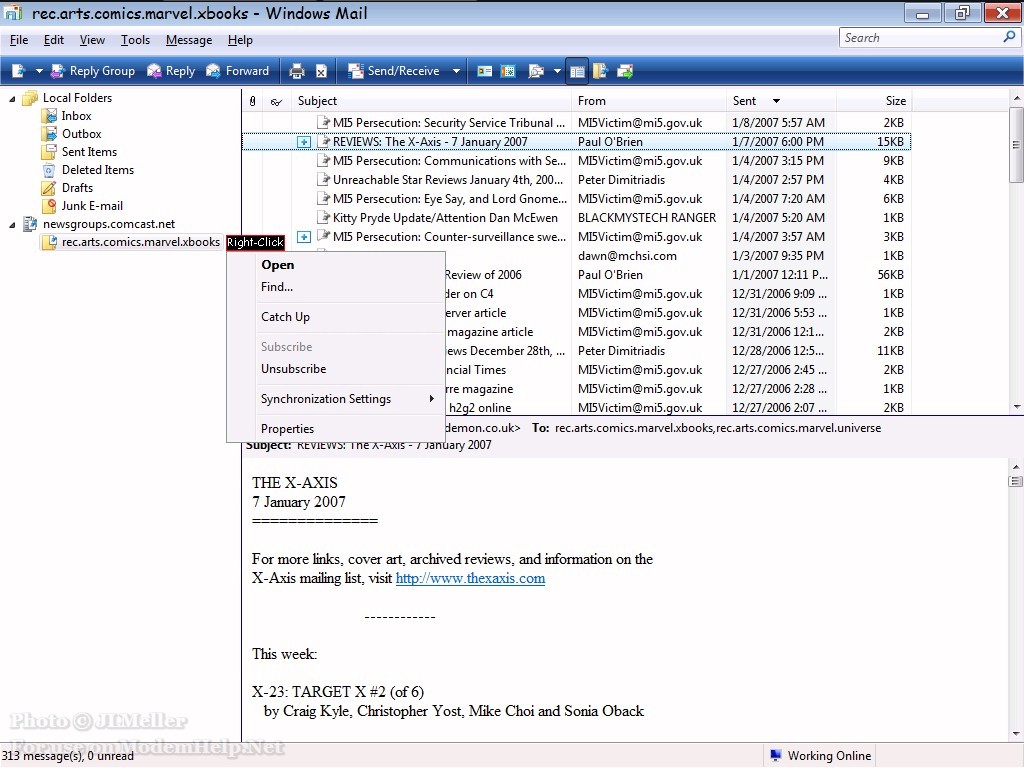Click the Send/Receive button
This screenshot has height=768, width=1024.
pyautogui.click(x=394, y=71)
